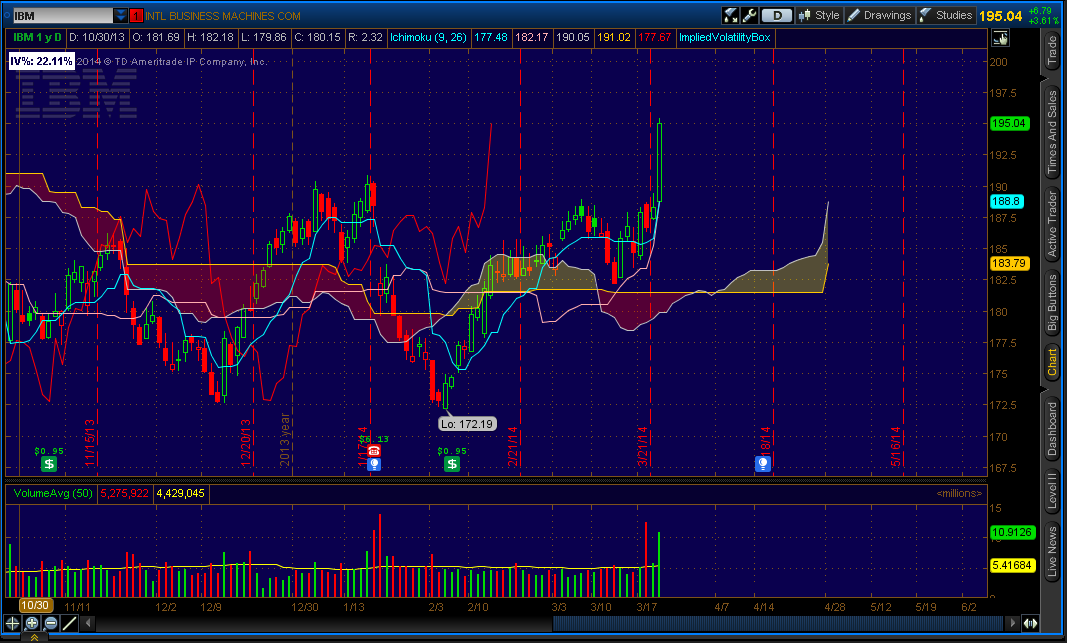The height and width of the screenshot is (643, 1067).
Task: Switch to the Trade side tab
Action: (x=1052, y=50)
